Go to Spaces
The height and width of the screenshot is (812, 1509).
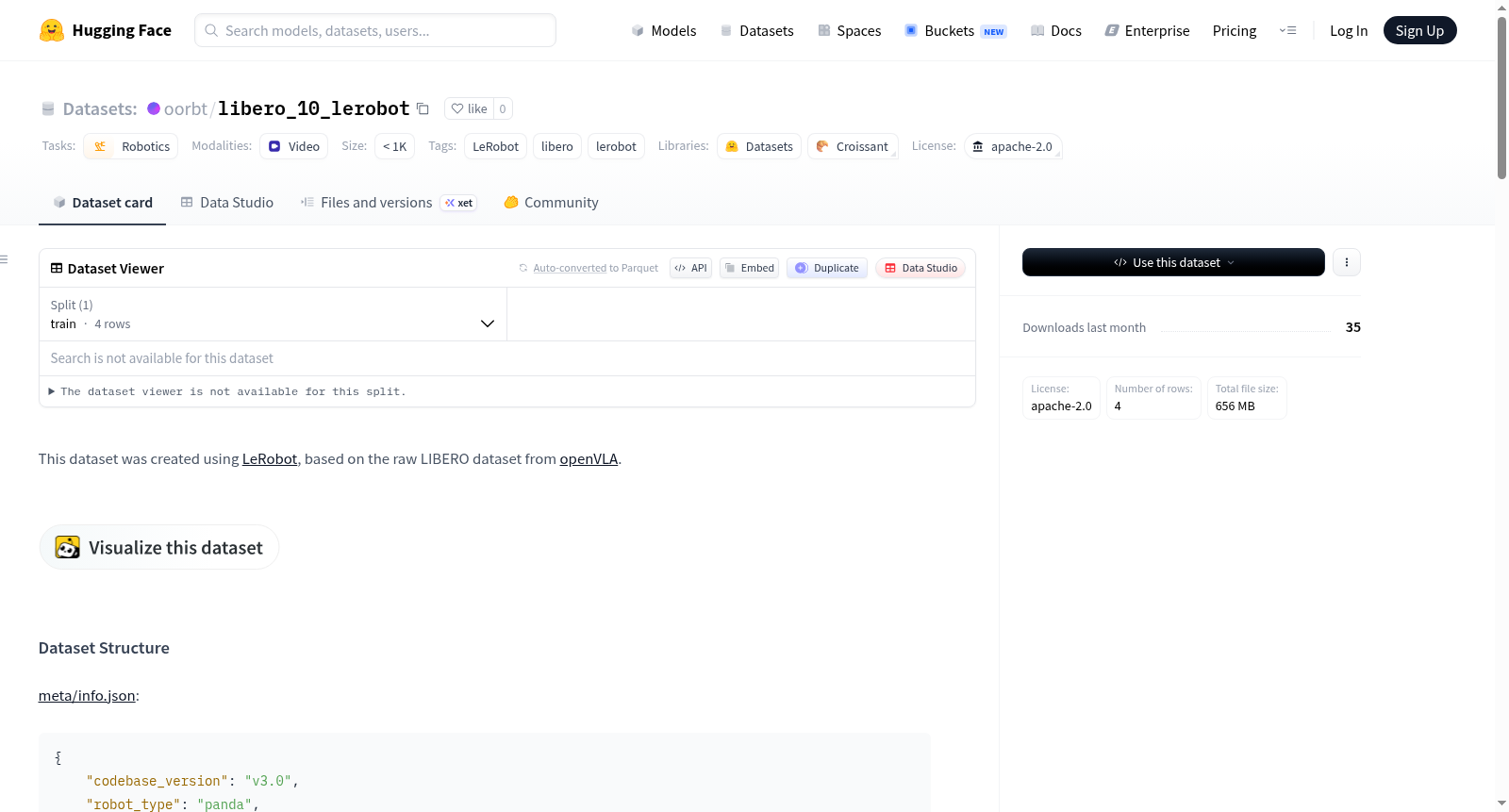(x=849, y=30)
